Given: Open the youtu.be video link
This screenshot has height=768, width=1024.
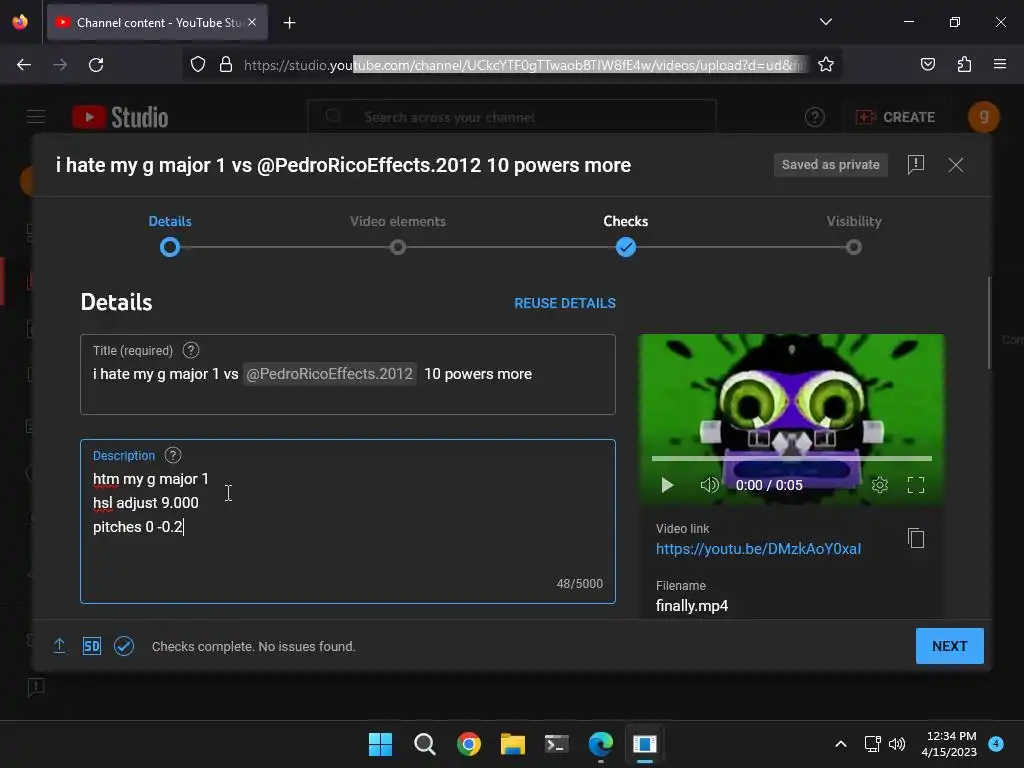Looking at the screenshot, I should click(758, 549).
